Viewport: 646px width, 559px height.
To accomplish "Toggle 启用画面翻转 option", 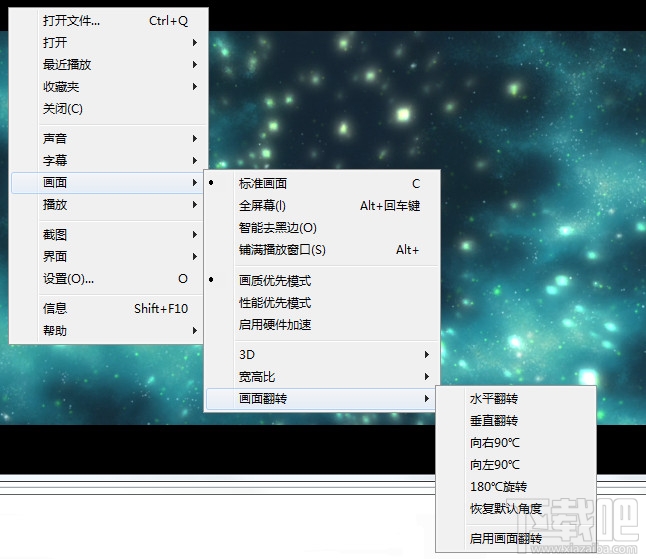I will pyautogui.click(x=516, y=538).
